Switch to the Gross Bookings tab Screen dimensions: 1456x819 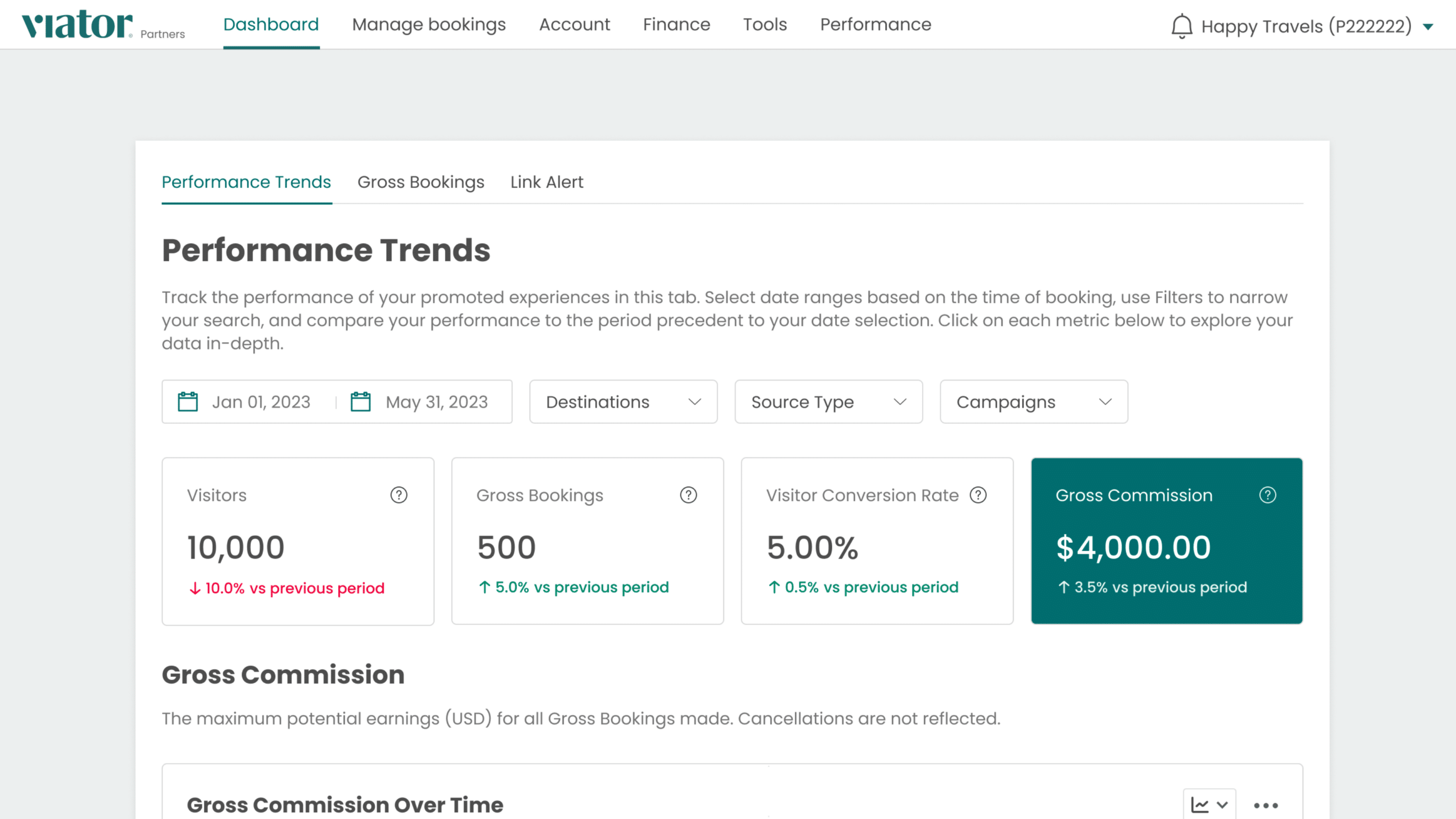coord(421,182)
